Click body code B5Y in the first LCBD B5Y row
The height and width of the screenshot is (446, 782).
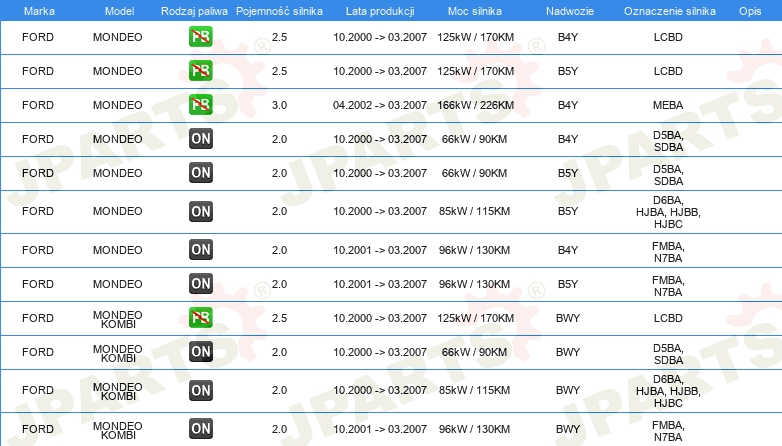point(568,71)
